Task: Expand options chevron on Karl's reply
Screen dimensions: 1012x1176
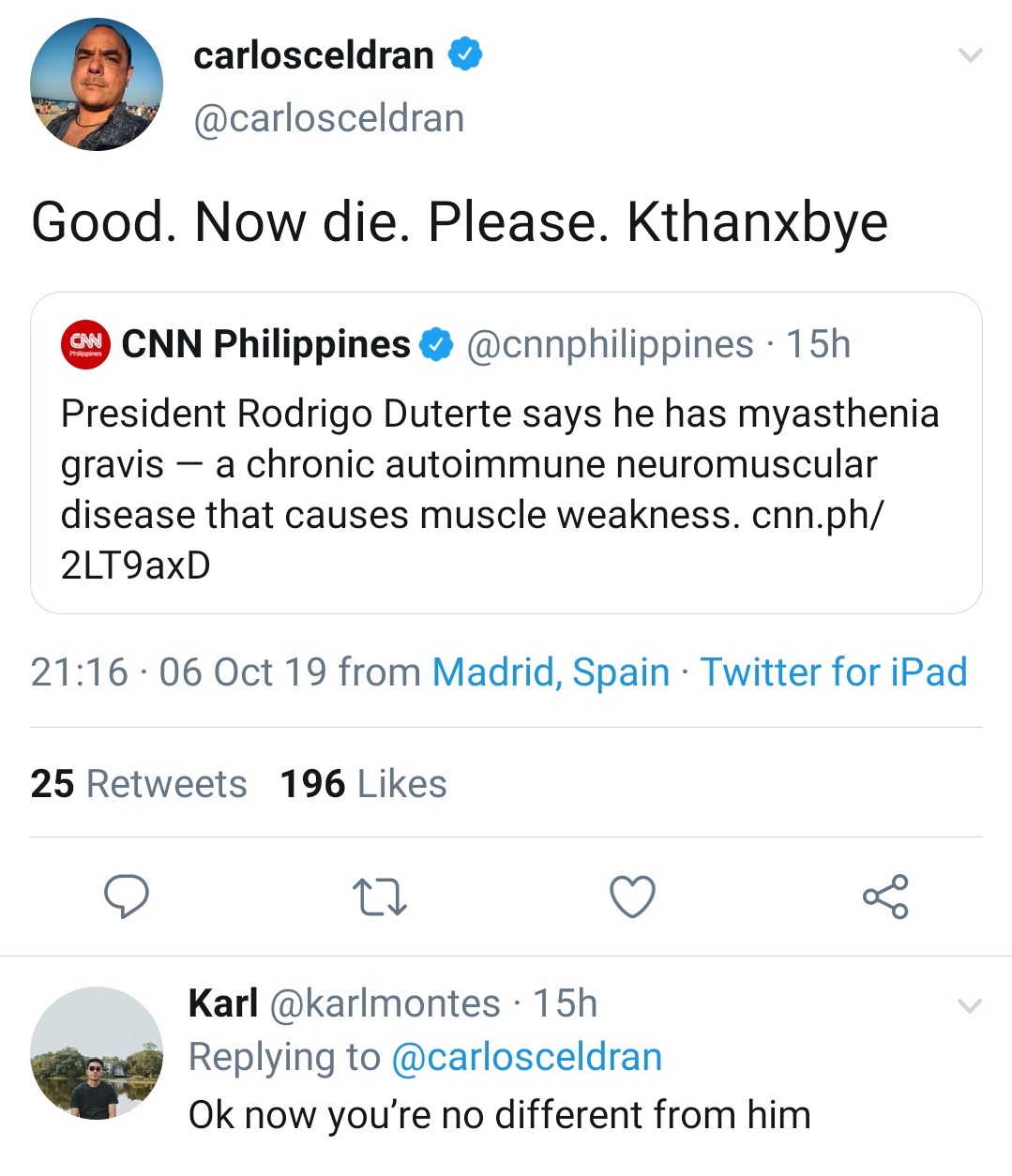Action: [x=969, y=1006]
